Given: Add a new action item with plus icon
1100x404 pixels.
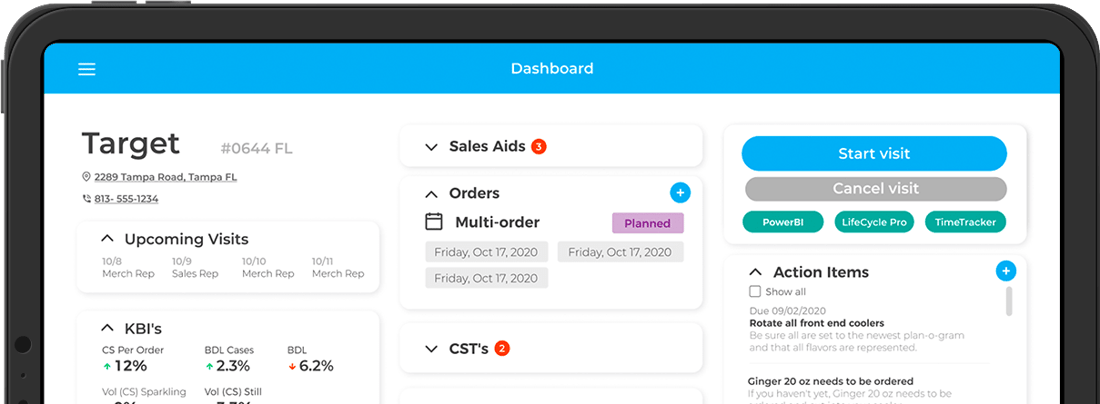Looking at the screenshot, I should pyautogui.click(x=1006, y=271).
